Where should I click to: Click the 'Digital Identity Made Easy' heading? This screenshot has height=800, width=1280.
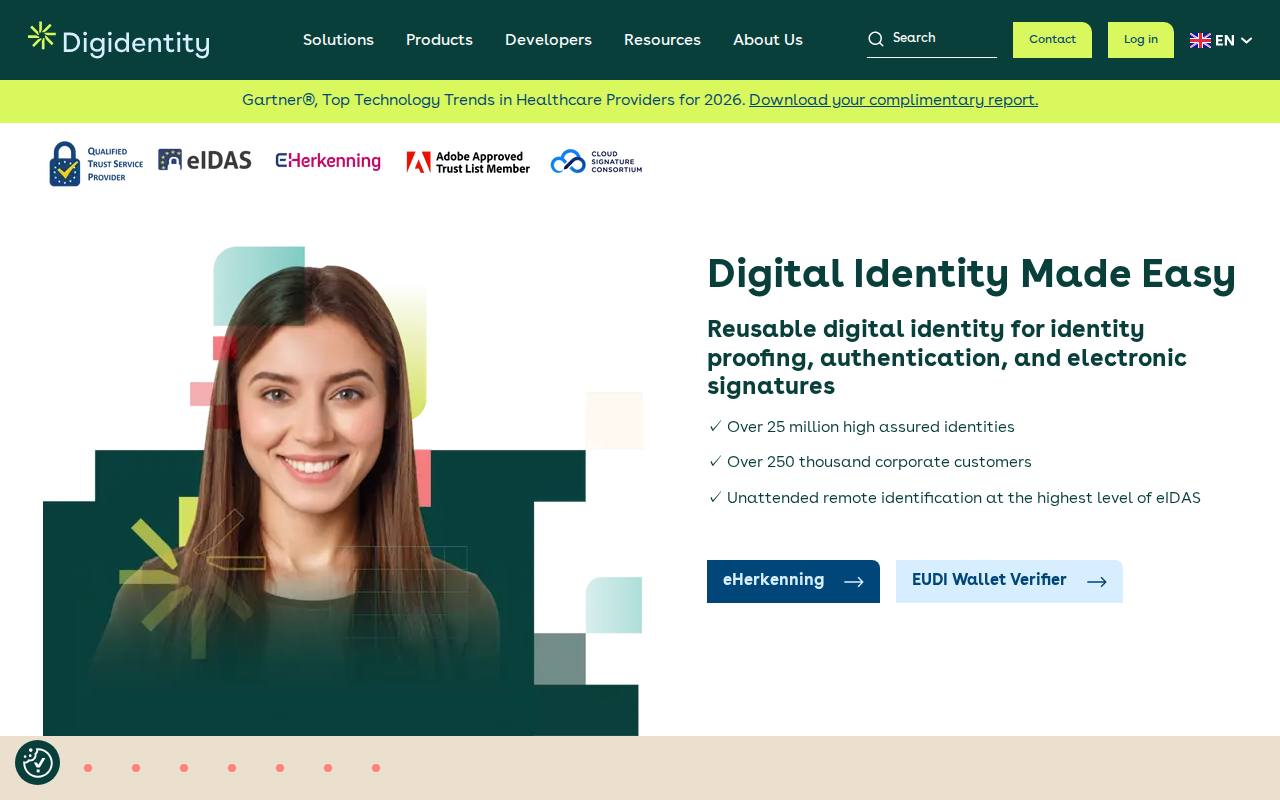tap(971, 274)
